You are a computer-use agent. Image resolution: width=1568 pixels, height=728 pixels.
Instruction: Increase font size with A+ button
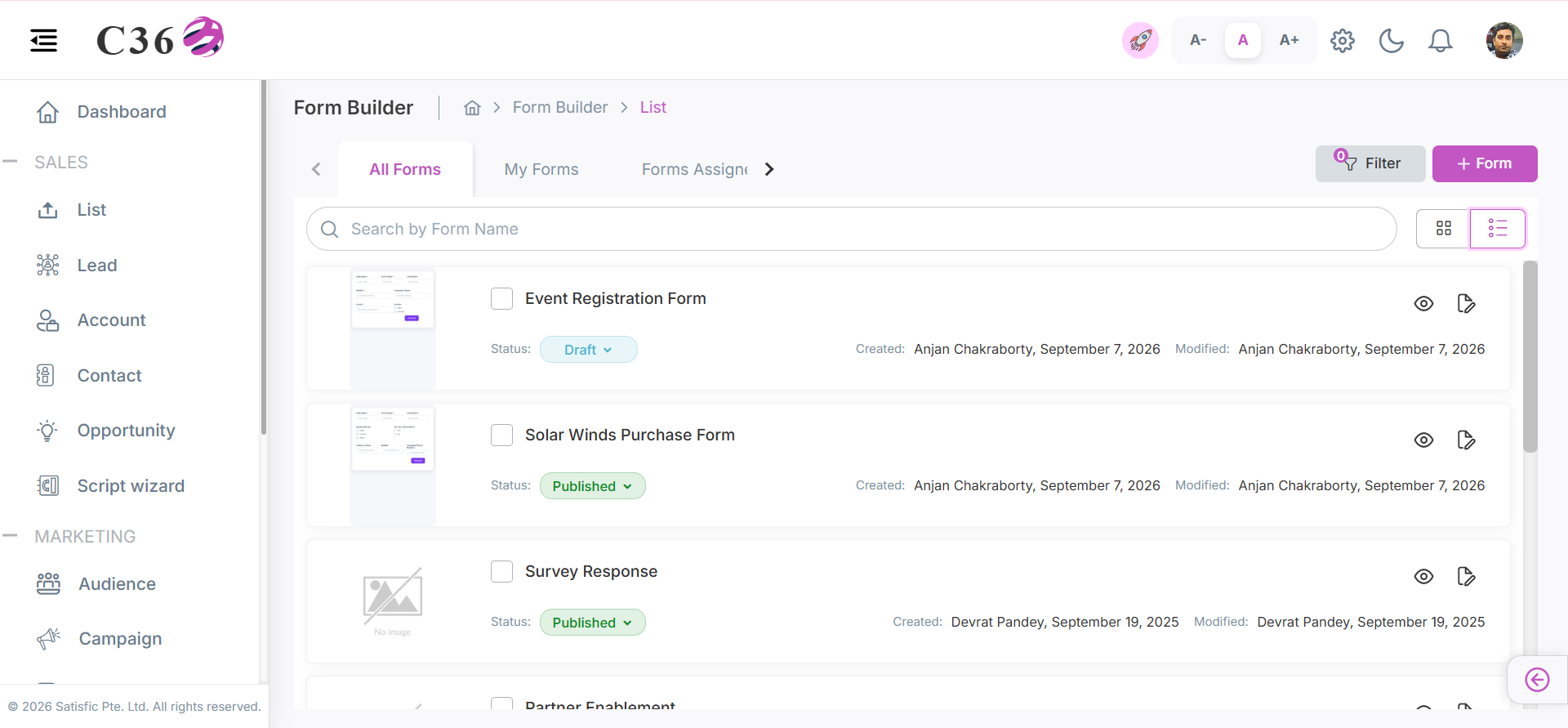tap(1289, 40)
